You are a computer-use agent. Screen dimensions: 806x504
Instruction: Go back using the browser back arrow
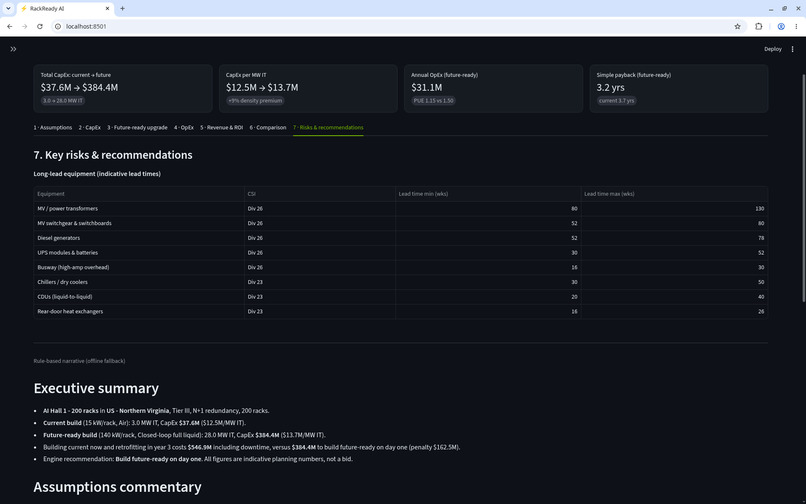[10, 26]
